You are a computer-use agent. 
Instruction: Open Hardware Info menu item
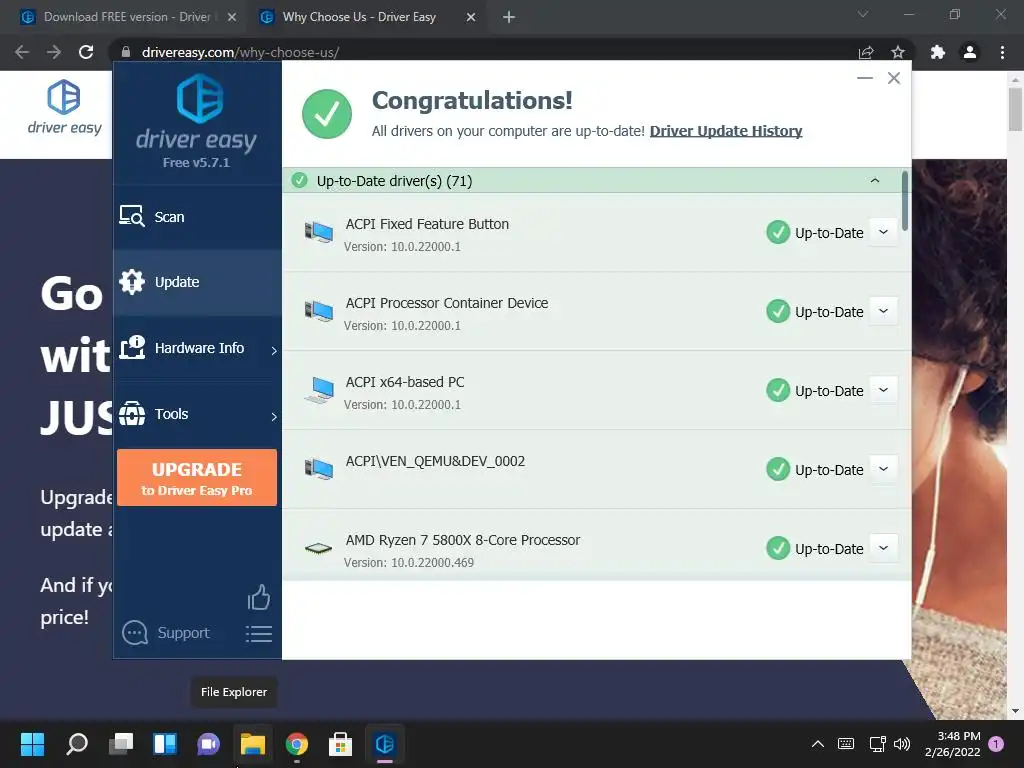[197, 348]
